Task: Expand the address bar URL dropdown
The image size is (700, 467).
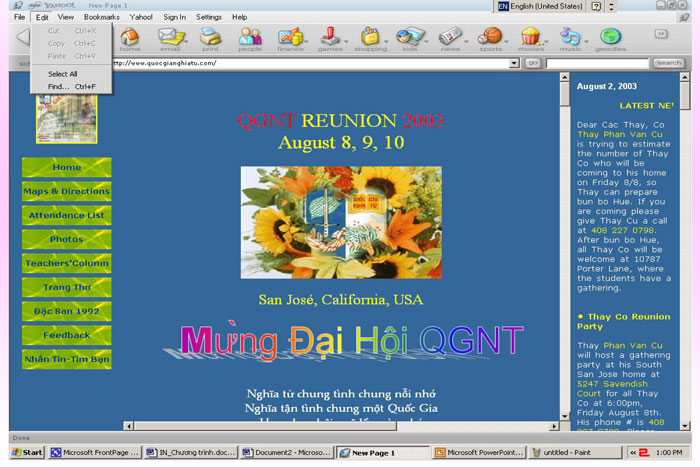Action: 514,63
